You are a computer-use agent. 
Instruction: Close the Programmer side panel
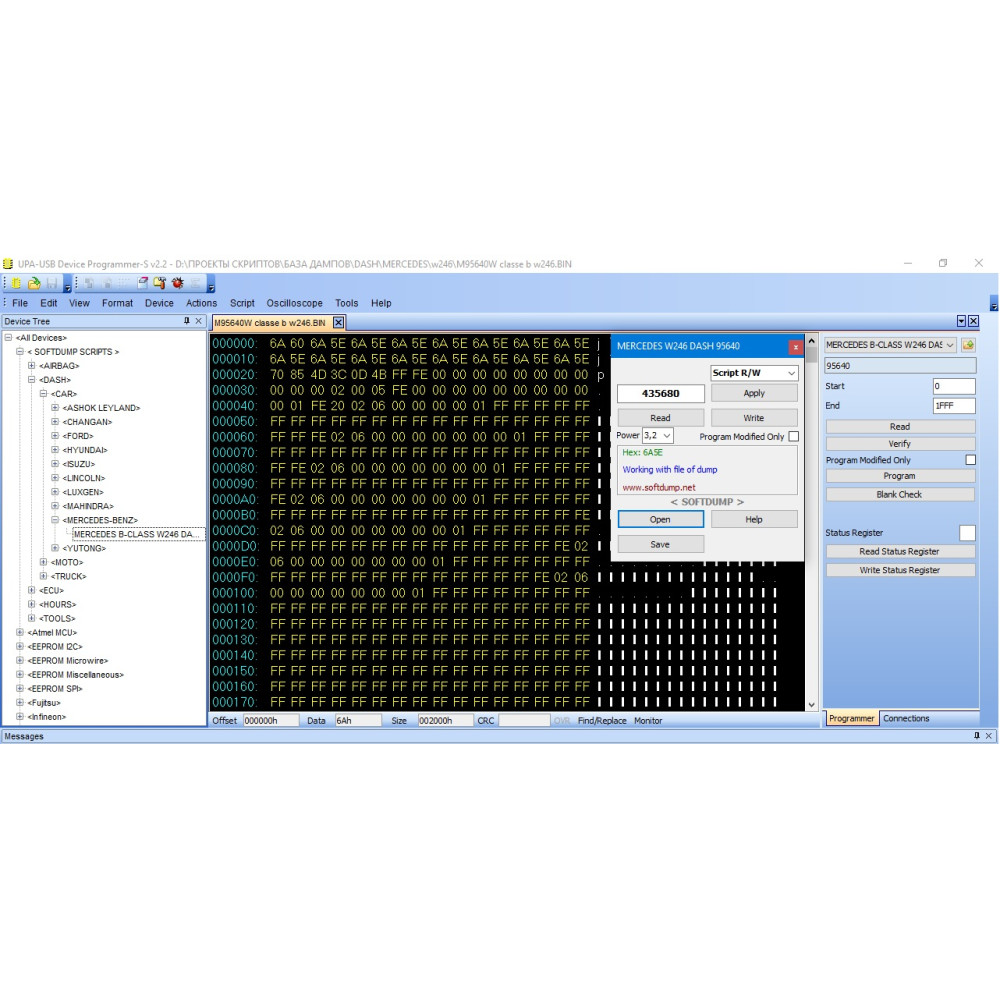pos(974,321)
